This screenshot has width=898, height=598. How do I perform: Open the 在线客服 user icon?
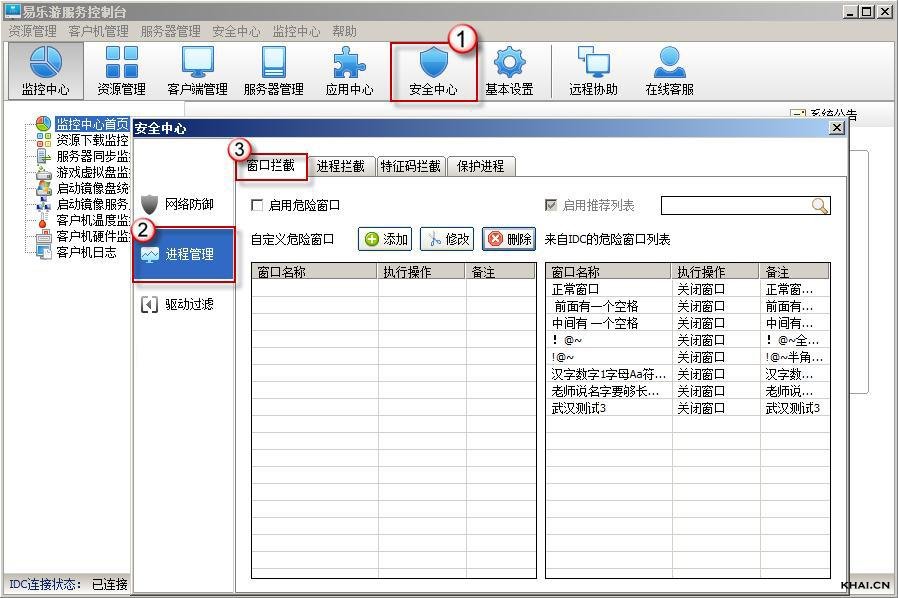click(x=669, y=70)
